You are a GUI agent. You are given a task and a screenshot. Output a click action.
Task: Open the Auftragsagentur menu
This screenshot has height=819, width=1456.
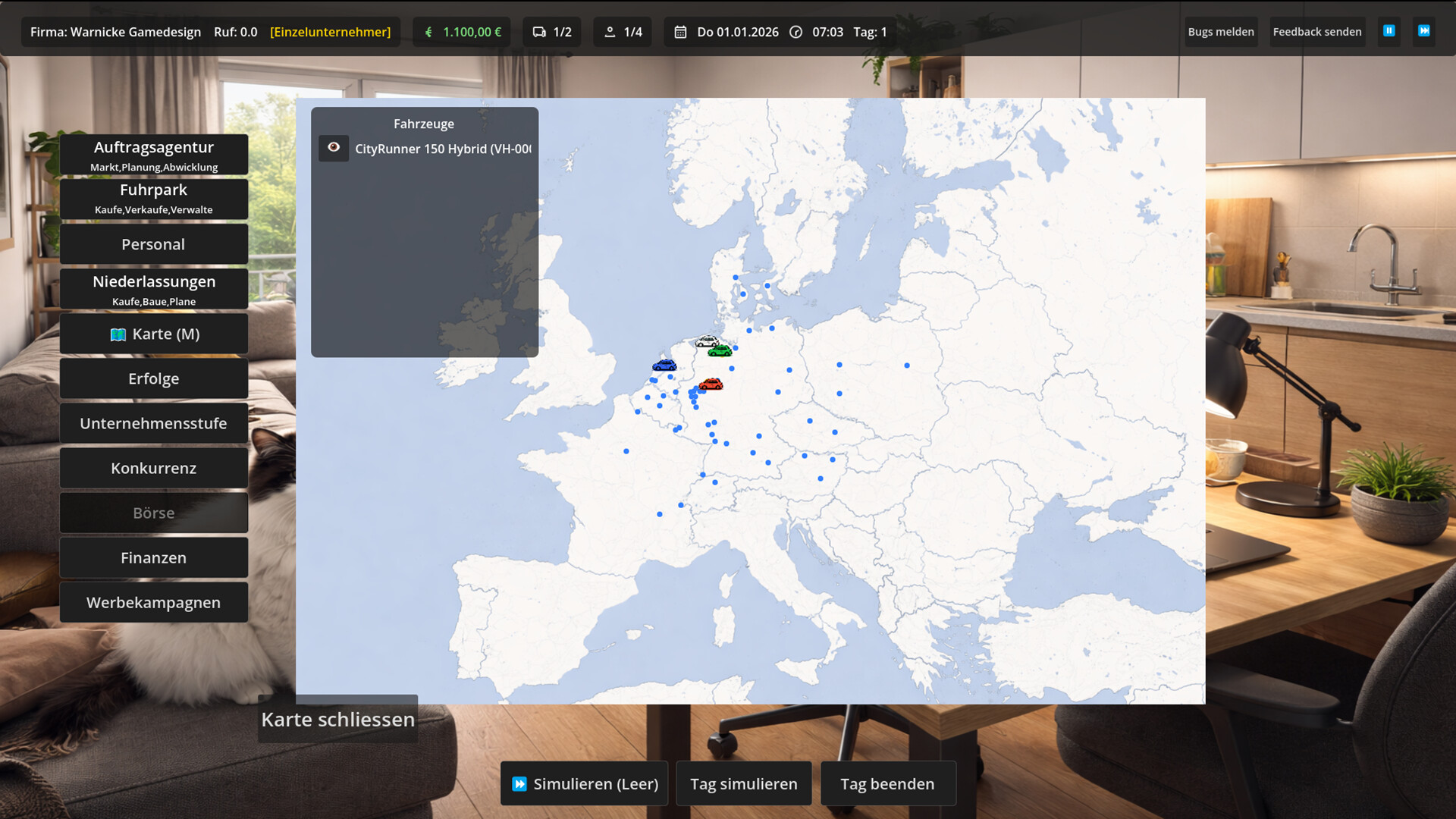154,155
